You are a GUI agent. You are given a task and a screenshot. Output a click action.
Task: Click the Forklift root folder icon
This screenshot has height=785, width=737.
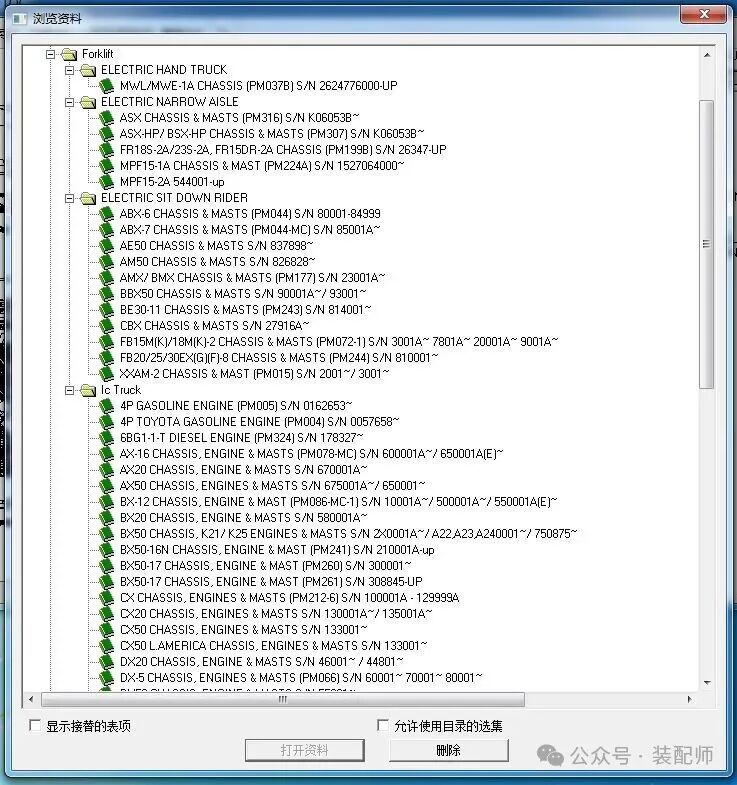[69, 54]
